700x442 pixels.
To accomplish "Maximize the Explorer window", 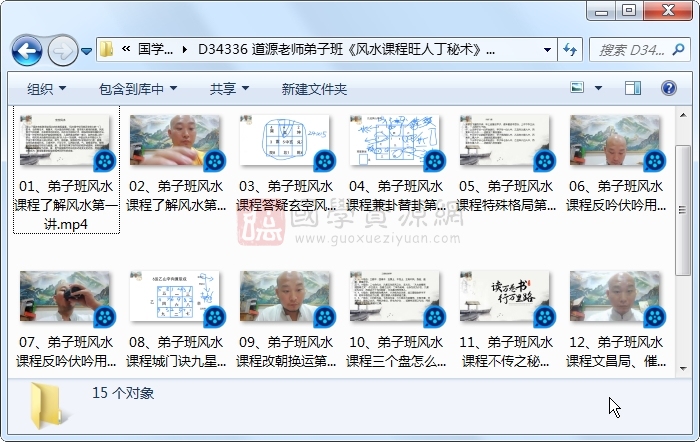I will (x=629, y=10).
